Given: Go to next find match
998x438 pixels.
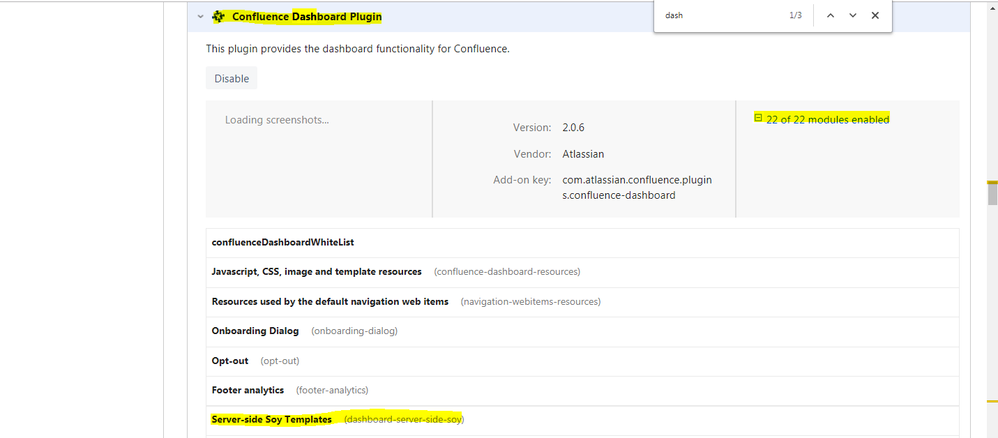Looking at the screenshot, I should click(x=853, y=15).
